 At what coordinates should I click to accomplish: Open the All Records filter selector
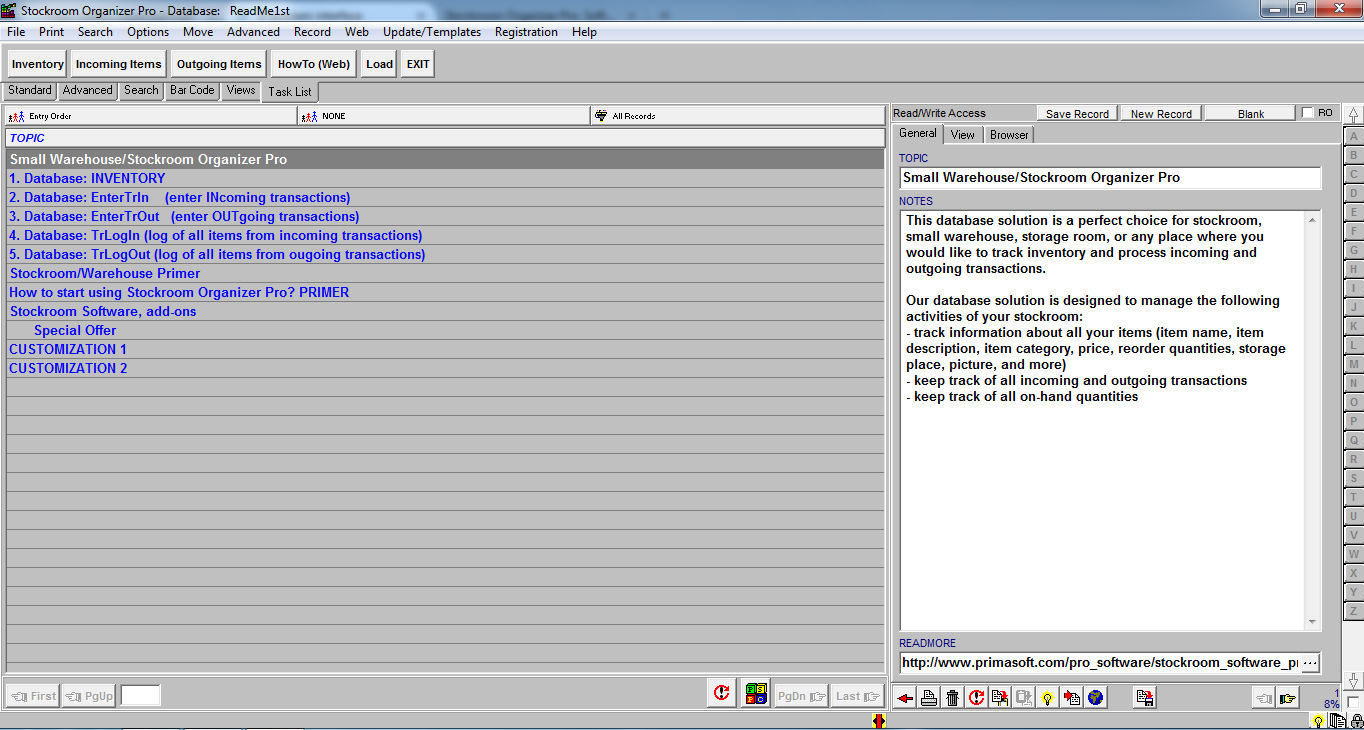pos(737,116)
